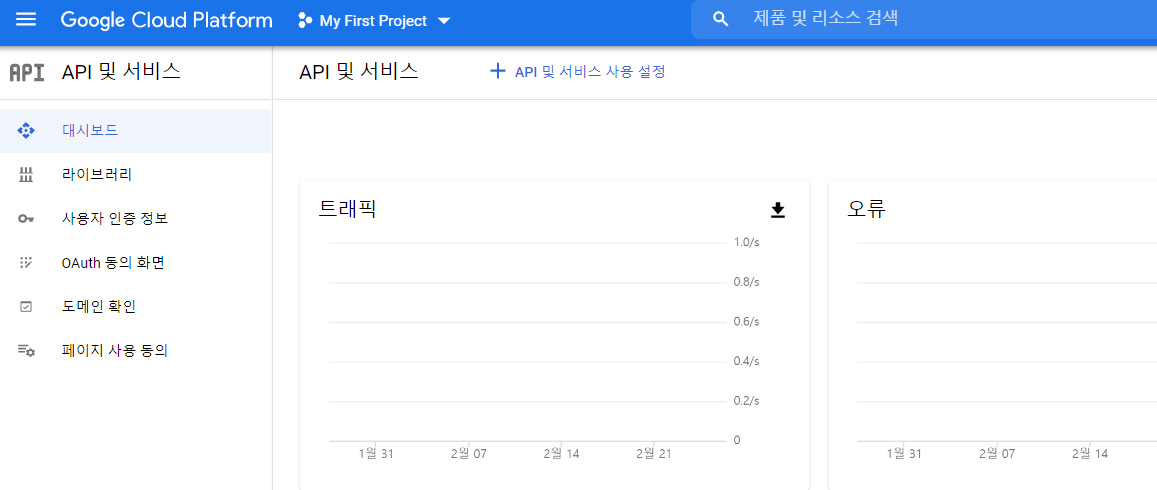Click the Google Cloud Platform logo link
1157x490 pixels.
(x=166, y=20)
